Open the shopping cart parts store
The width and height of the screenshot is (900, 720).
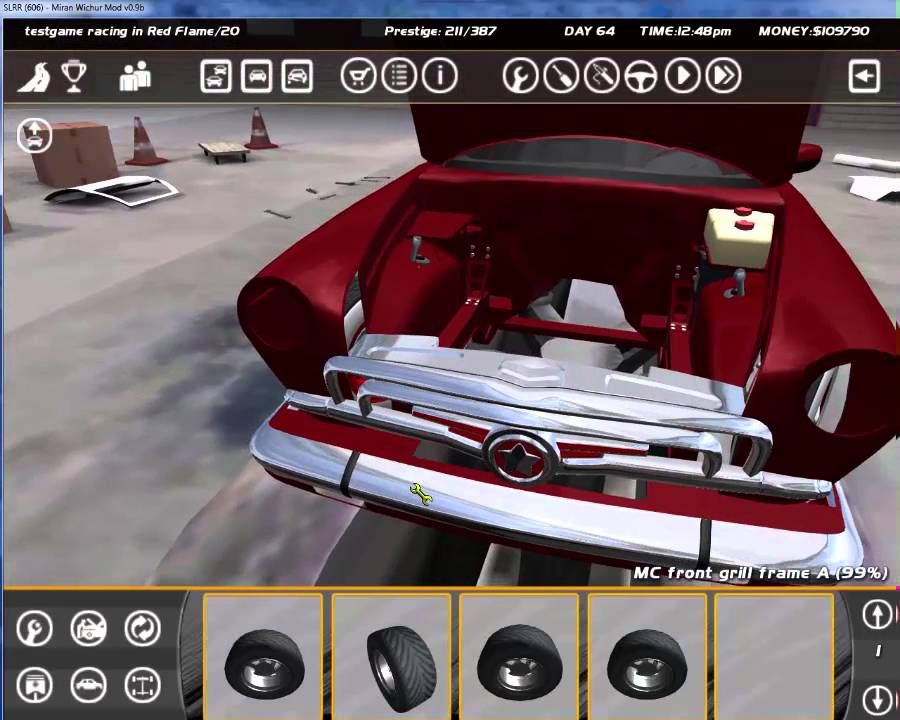coord(358,76)
